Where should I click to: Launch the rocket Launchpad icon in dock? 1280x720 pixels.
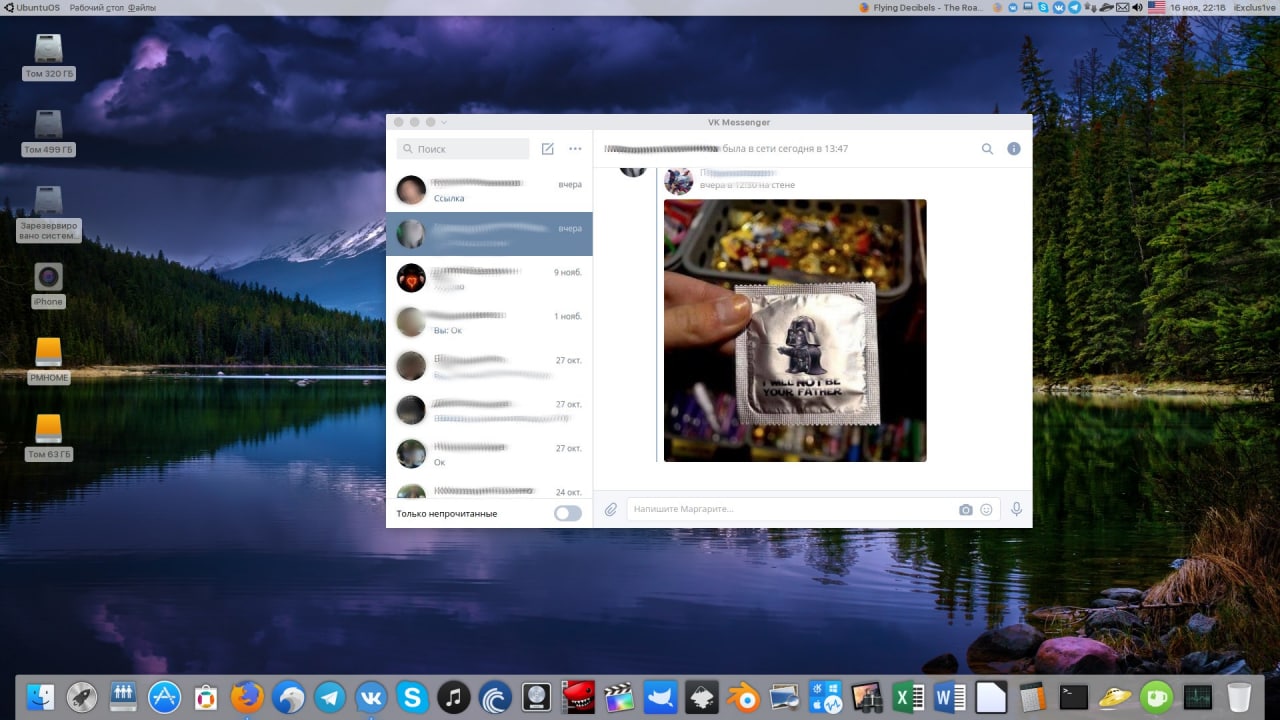82,697
